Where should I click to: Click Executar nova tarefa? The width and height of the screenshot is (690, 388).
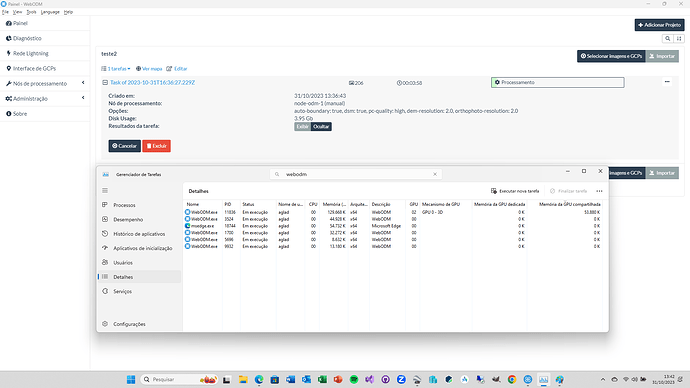pyautogui.click(x=515, y=191)
